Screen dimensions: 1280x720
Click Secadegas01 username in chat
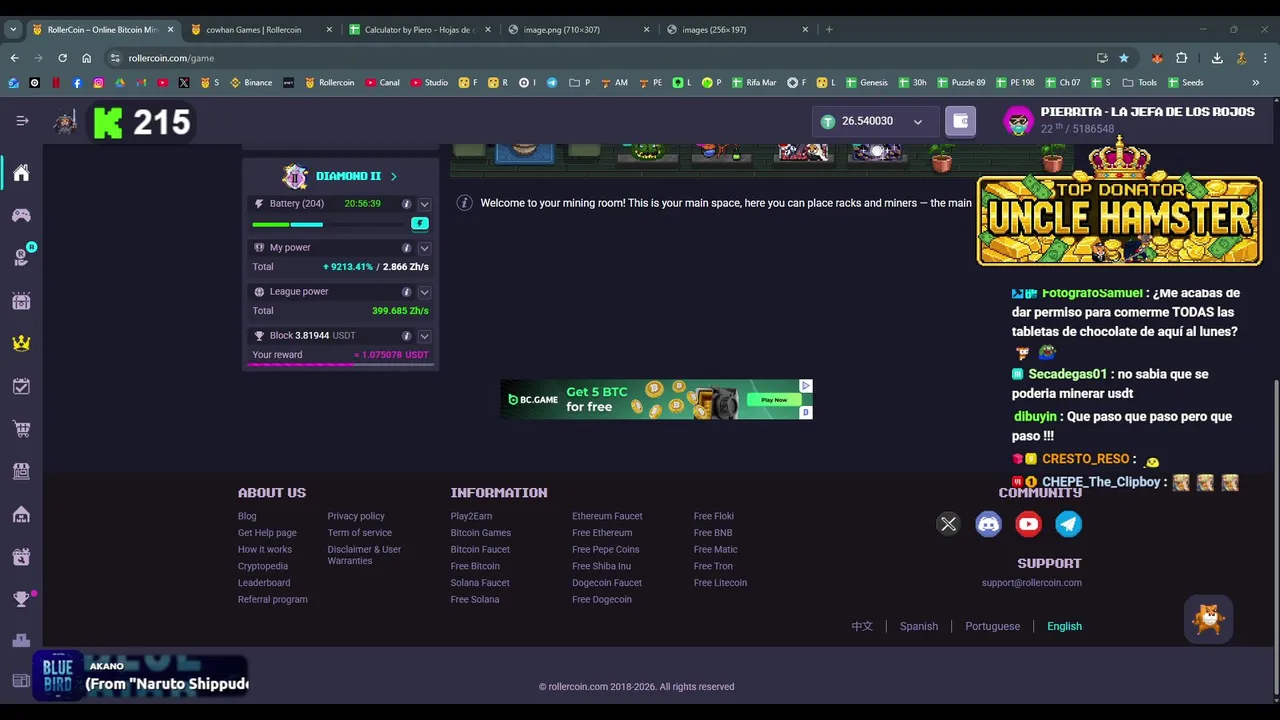point(1067,374)
